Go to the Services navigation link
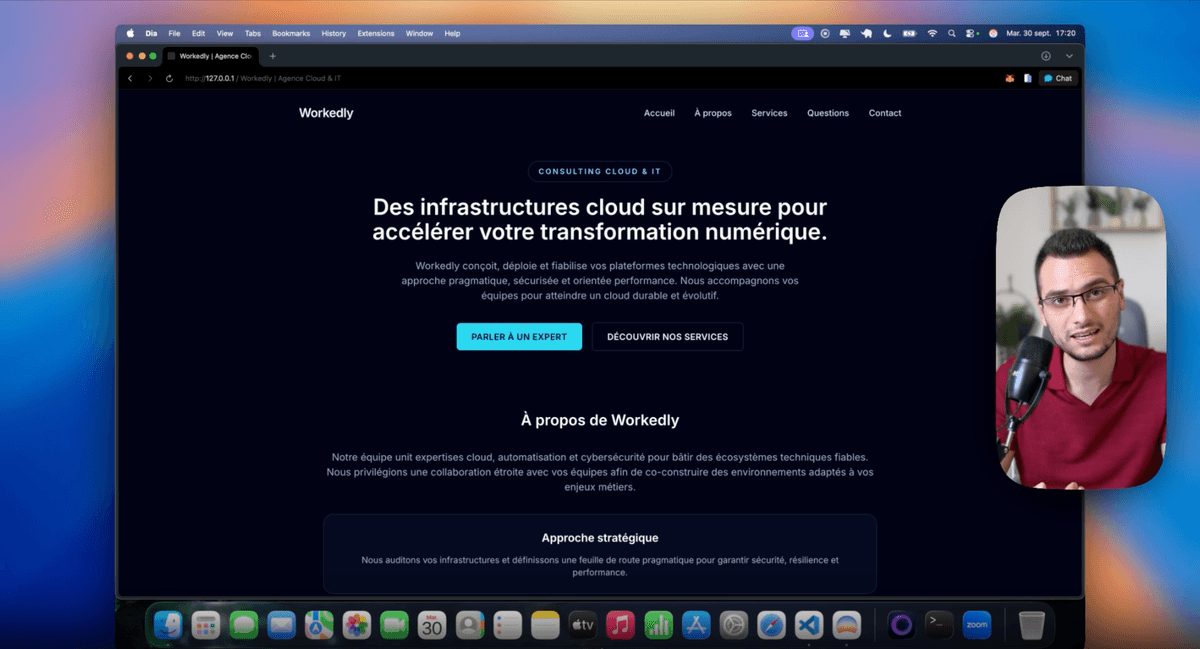Screen dimensions: 1200x649 pyautogui.click(x=769, y=113)
